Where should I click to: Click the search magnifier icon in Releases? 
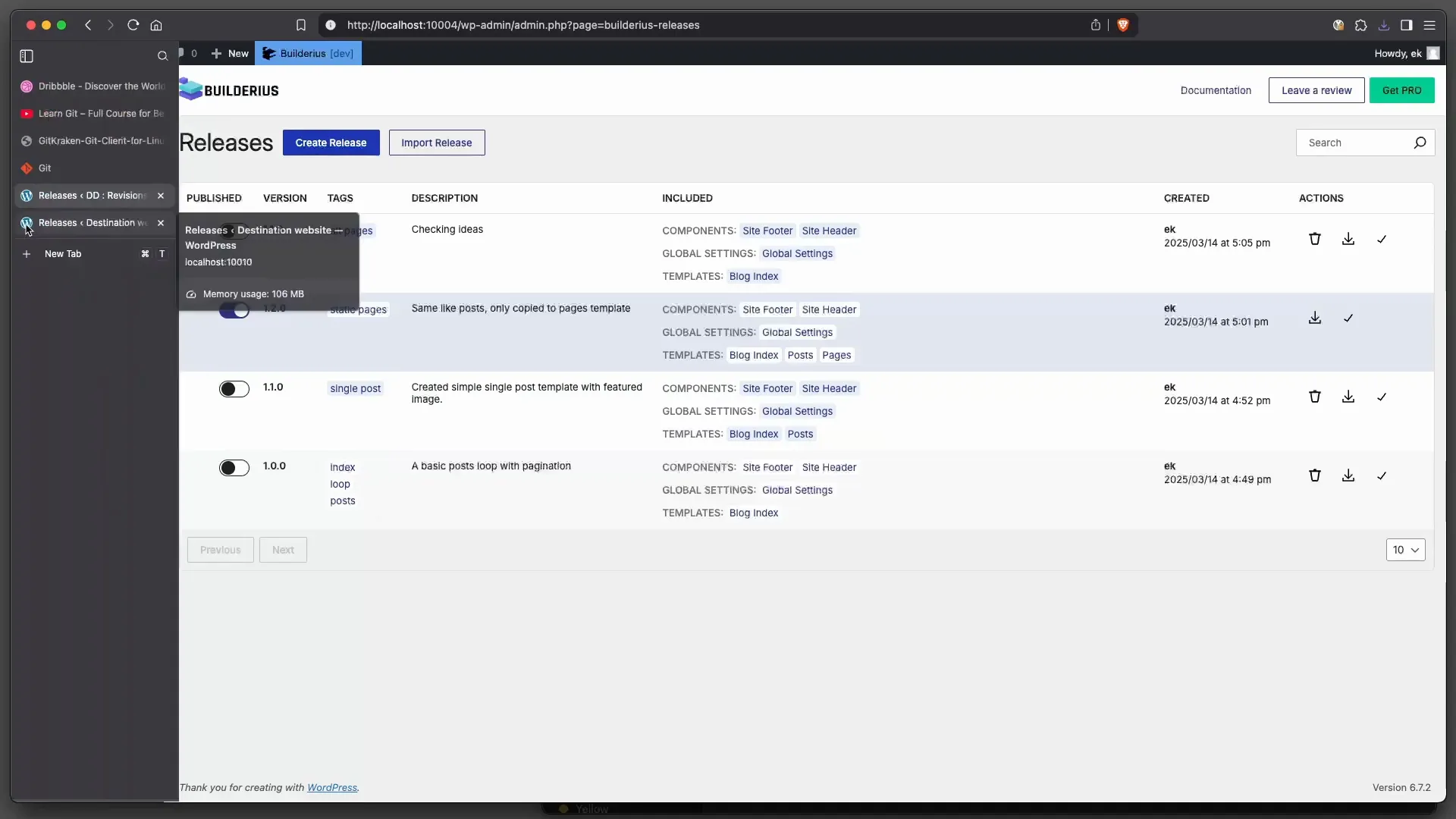click(1420, 143)
